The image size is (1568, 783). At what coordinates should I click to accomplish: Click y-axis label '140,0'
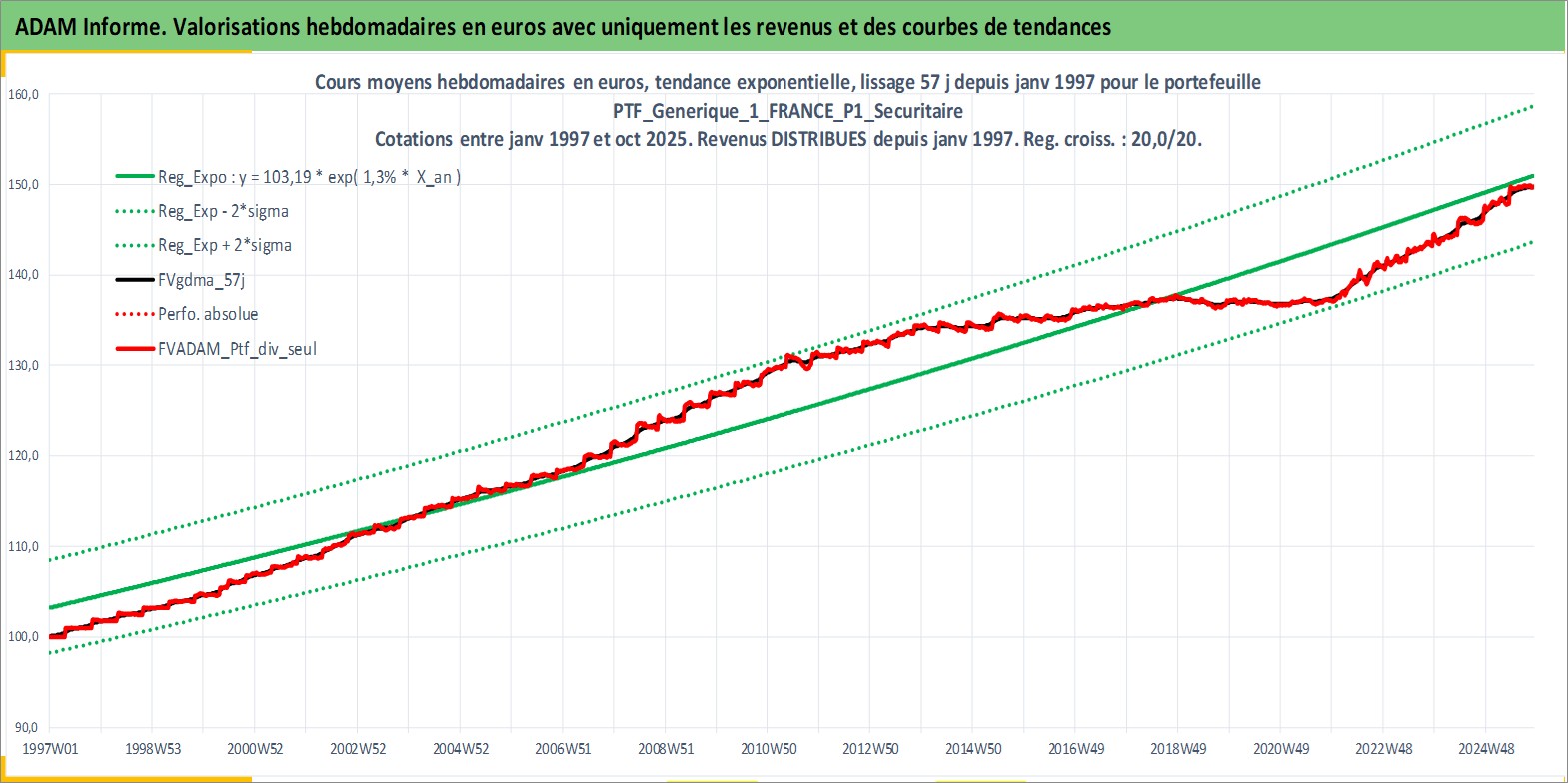pos(23,274)
